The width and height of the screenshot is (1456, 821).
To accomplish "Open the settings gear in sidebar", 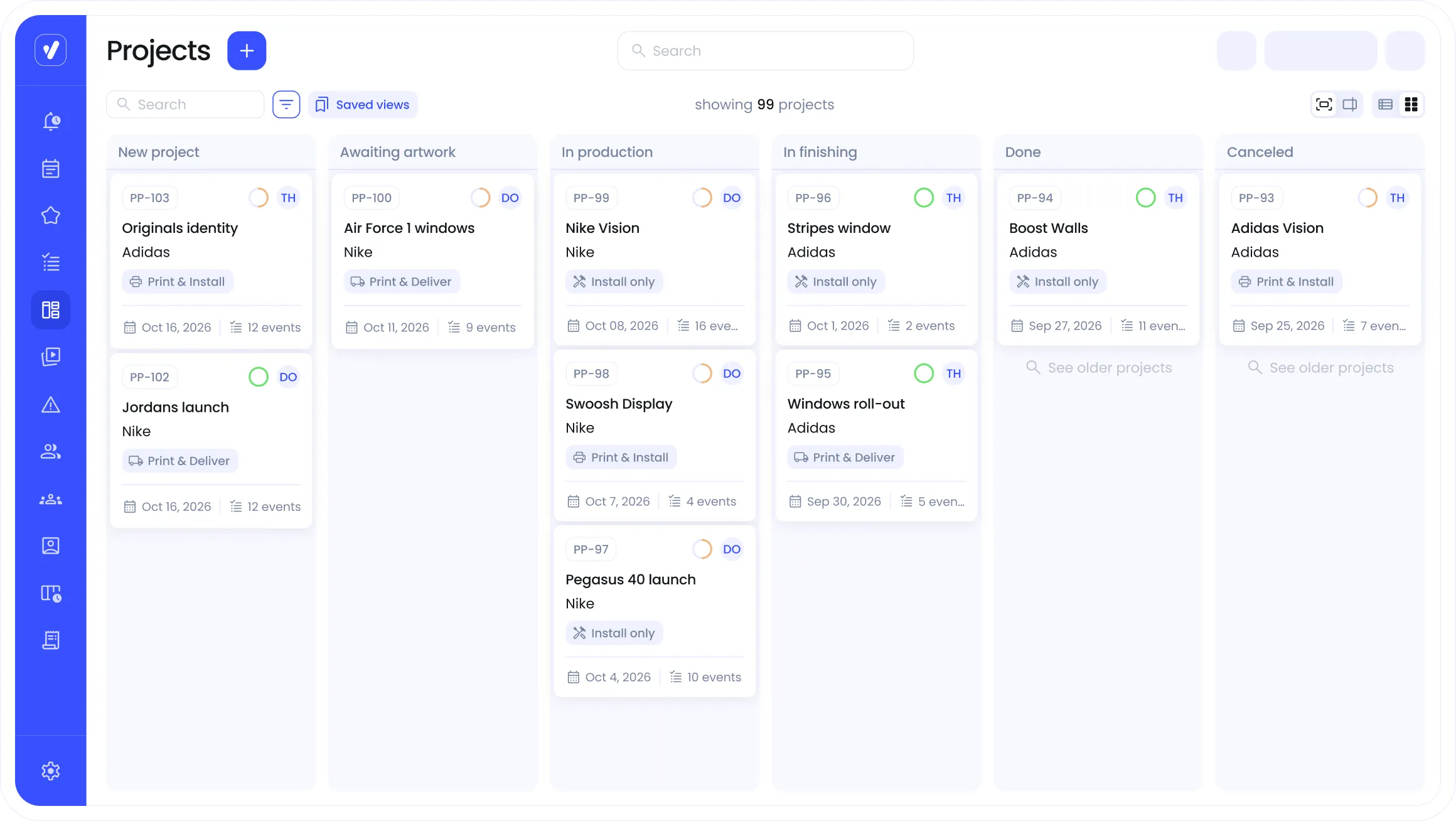I will coord(51,771).
